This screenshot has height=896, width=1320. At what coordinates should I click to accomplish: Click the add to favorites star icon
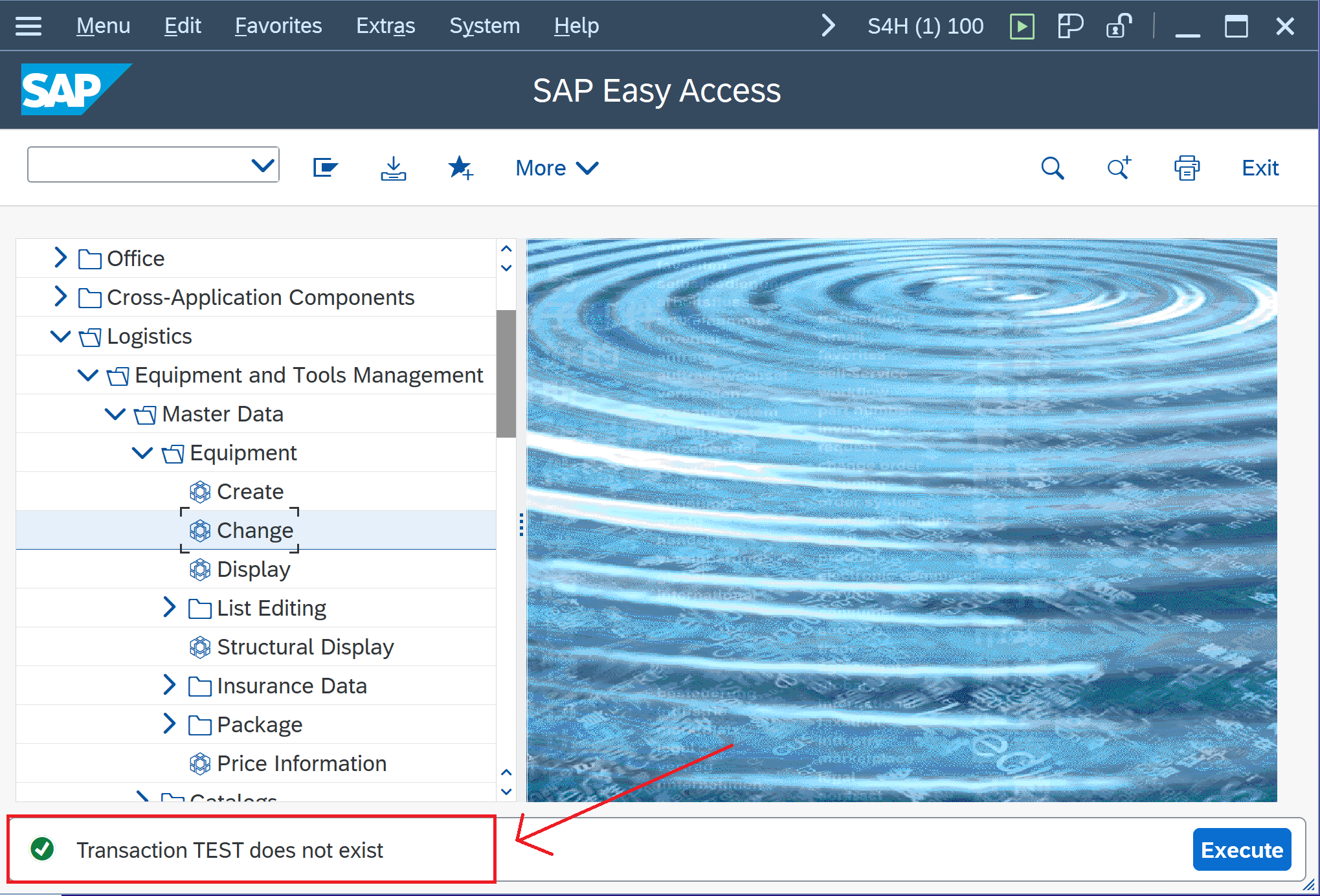click(460, 168)
